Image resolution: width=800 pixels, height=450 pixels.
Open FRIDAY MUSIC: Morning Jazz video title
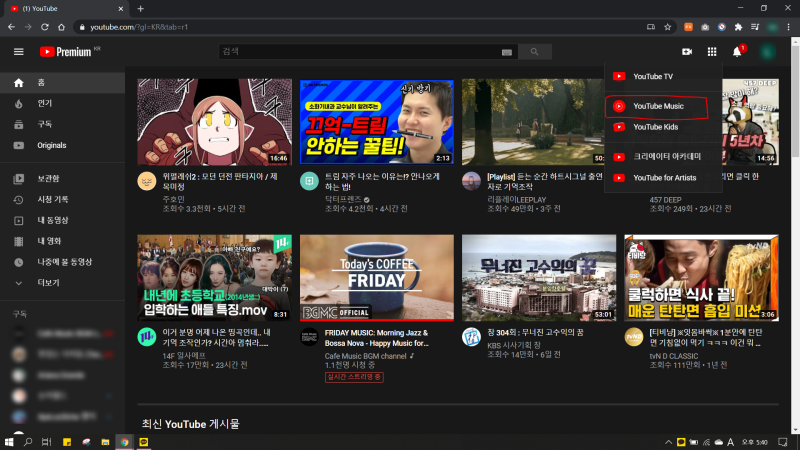[x=377, y=338]
